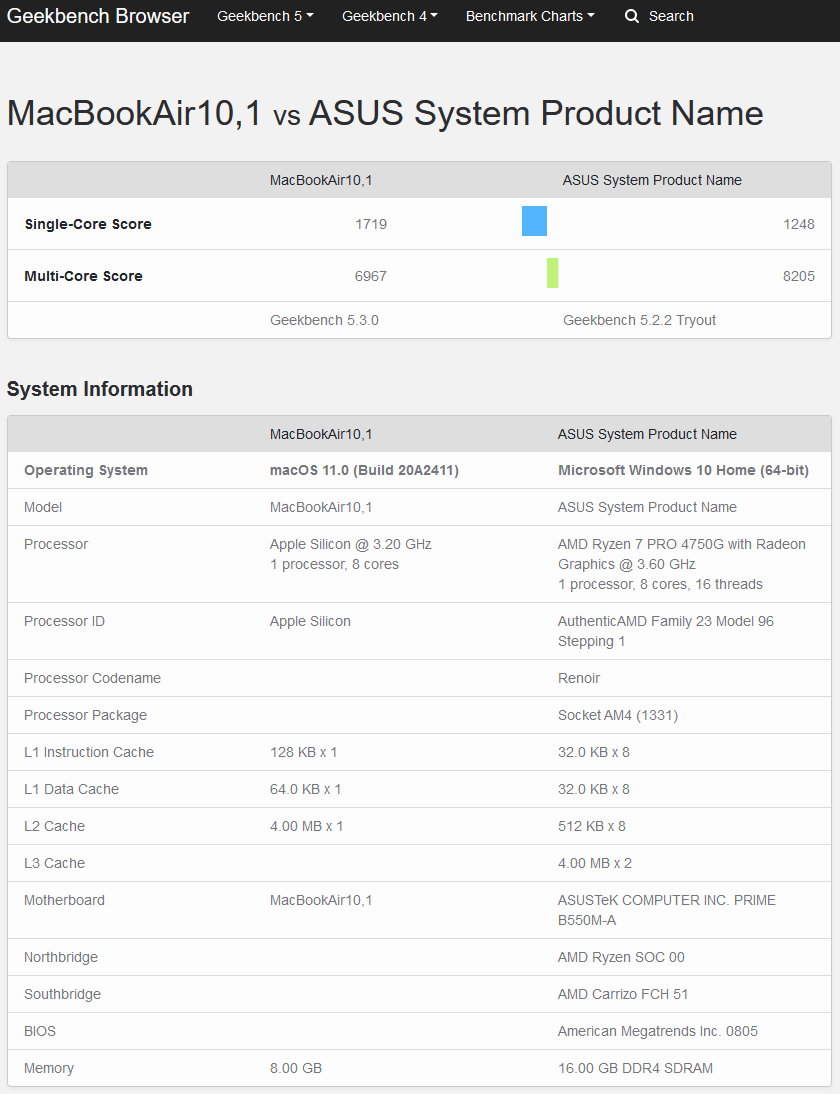Viewport: 840px width, 1094px height.
Task: Click the Multi-Core Score row label
Action: (x=83, y=276)
